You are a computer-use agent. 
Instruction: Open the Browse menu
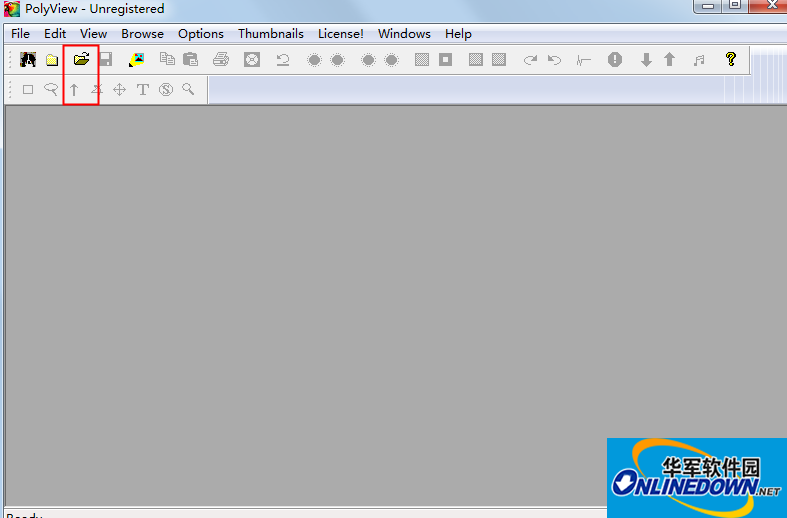pyautogui.click(x=142, y=34)
